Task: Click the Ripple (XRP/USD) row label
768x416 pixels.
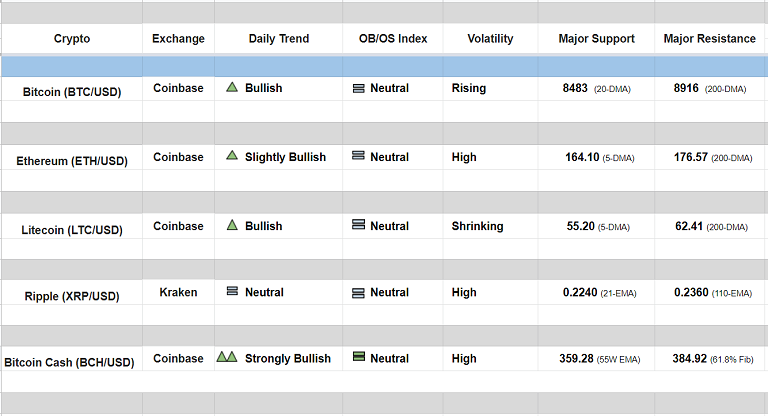Action: [72, 296]
